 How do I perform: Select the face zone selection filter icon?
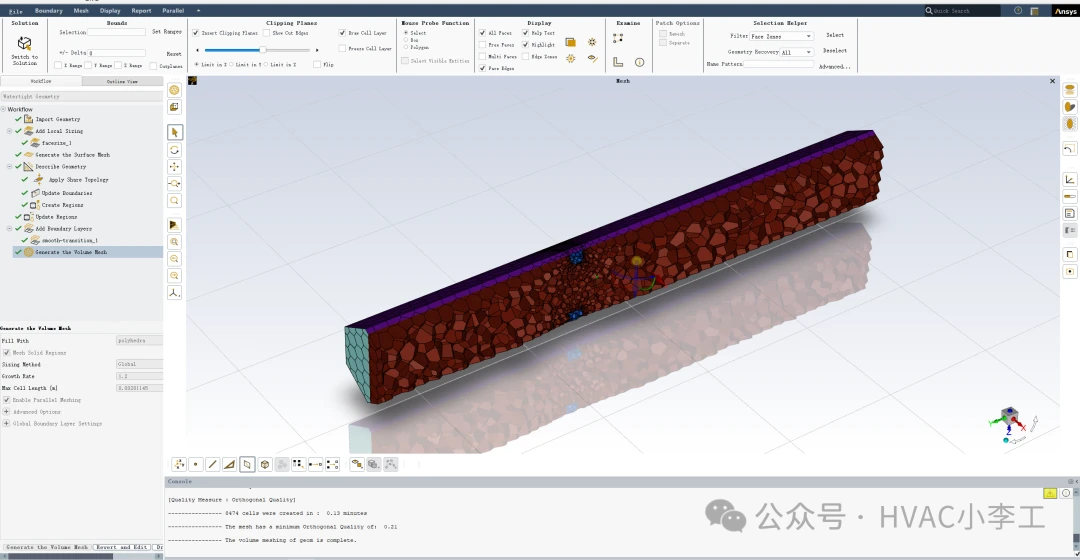point(247,464)
